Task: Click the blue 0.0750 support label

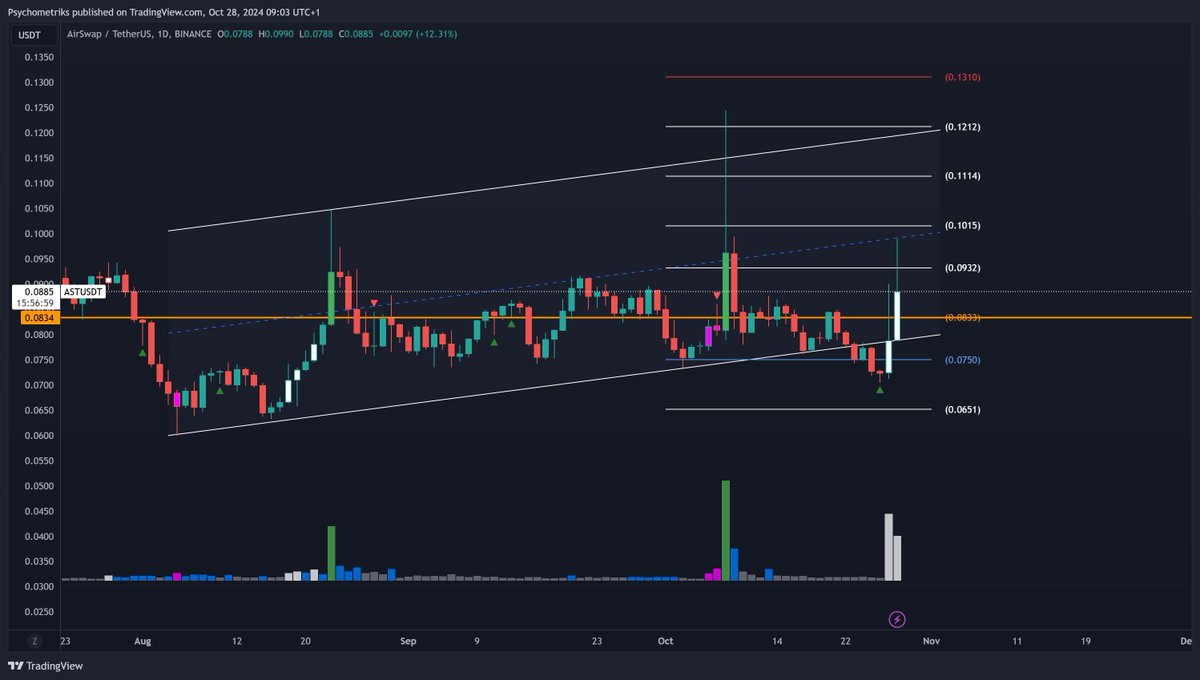Action: (962, 360)
